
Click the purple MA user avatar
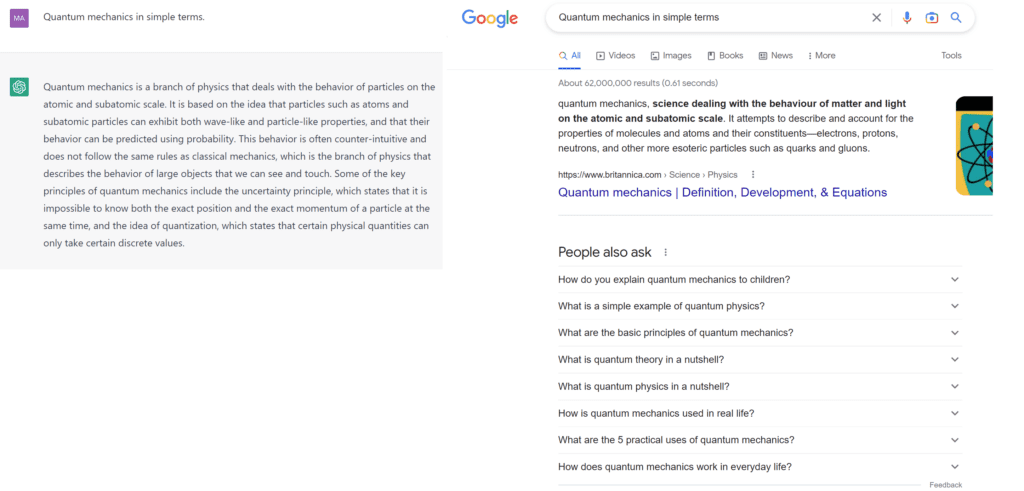pos(19,18)
